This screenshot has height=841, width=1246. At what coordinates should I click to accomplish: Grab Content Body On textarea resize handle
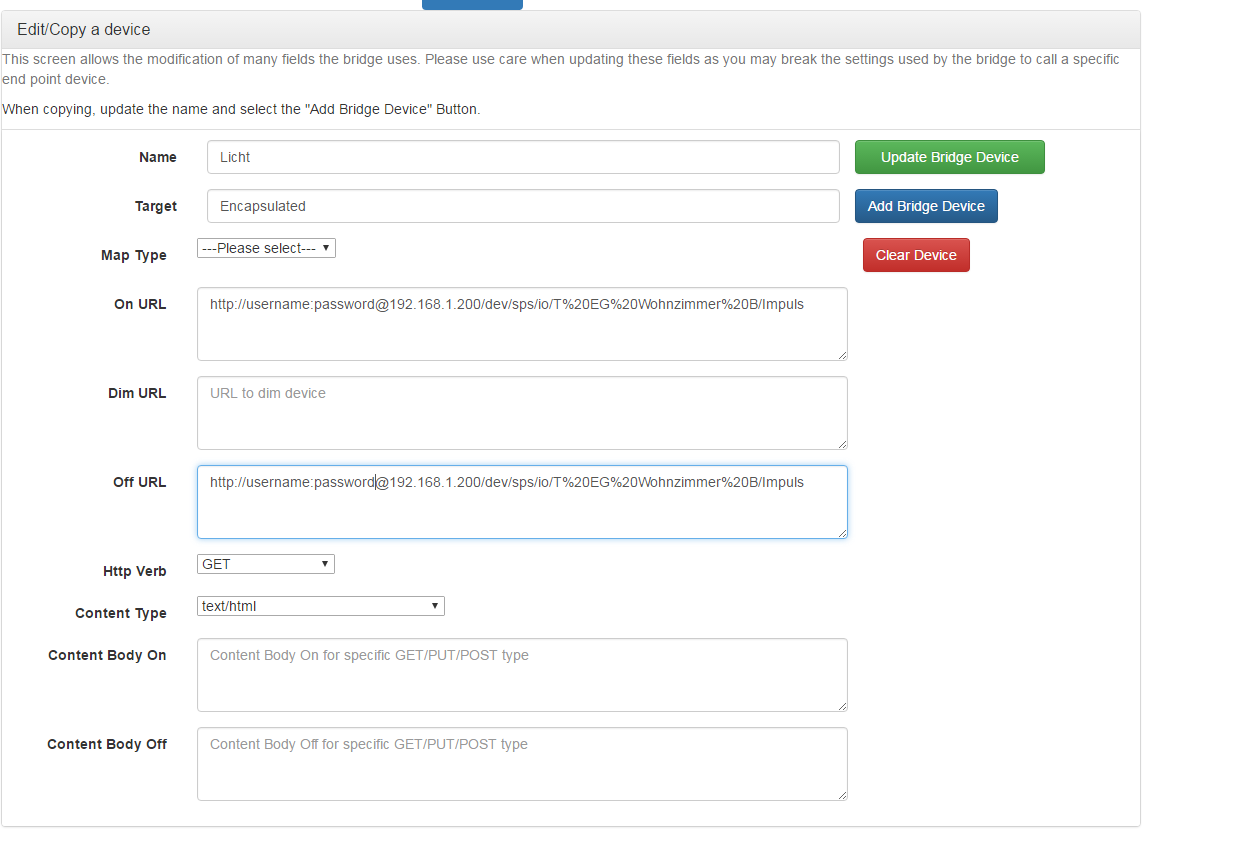click(842, 706)
